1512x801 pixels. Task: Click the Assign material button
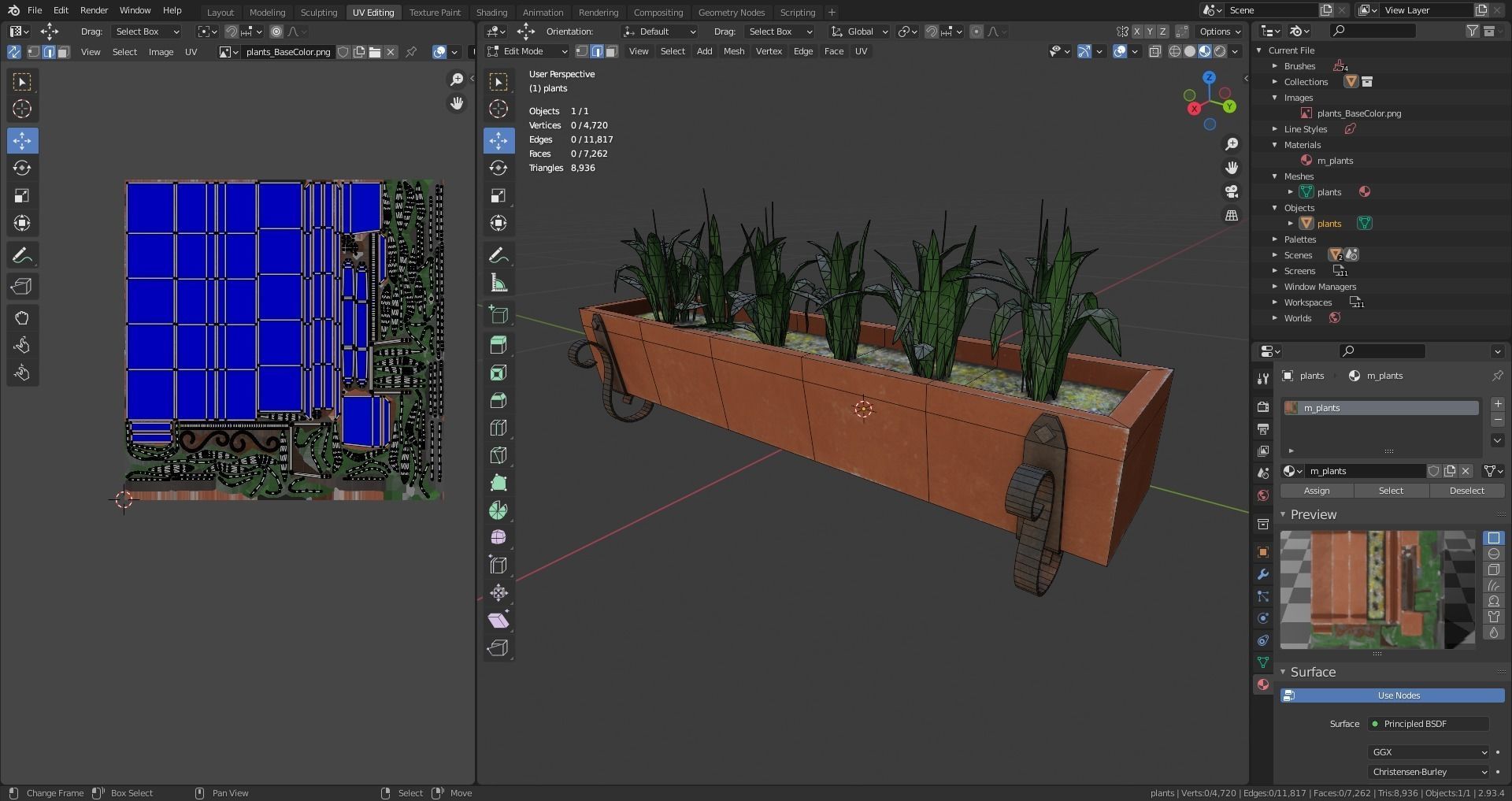click(1317, 491)
